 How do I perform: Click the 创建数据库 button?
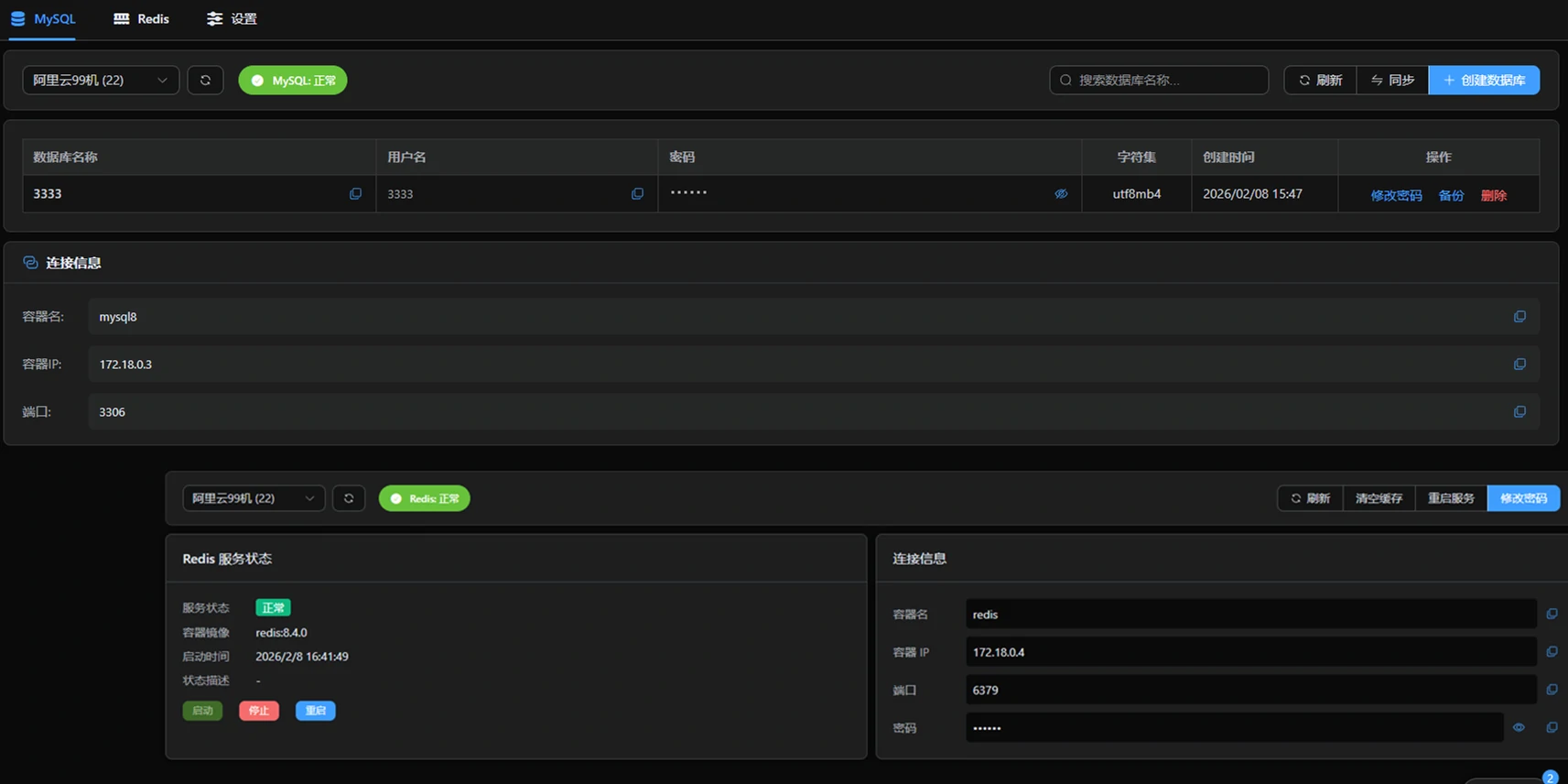pyautogui.click(x=1484, y=81)
